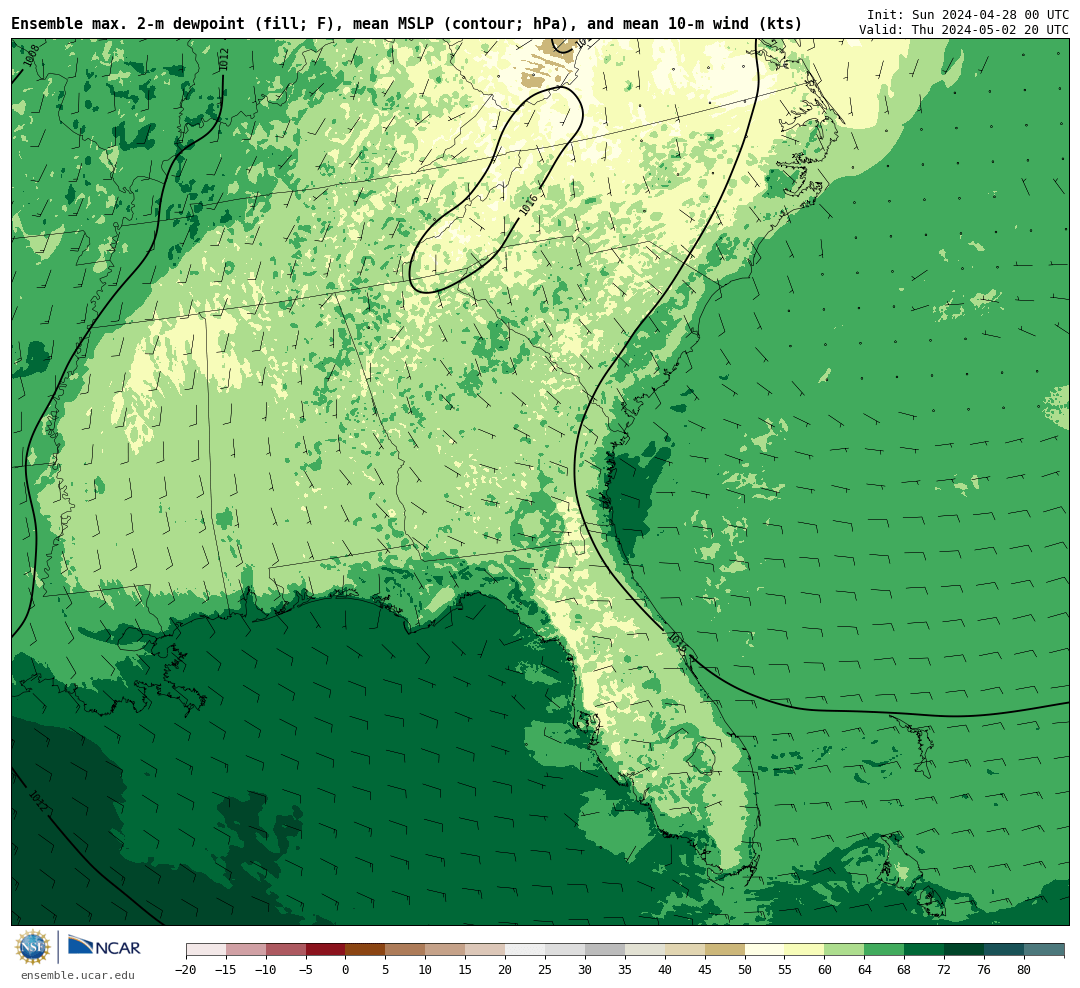Pick the dark green swatch between 68 and 72

924,950
